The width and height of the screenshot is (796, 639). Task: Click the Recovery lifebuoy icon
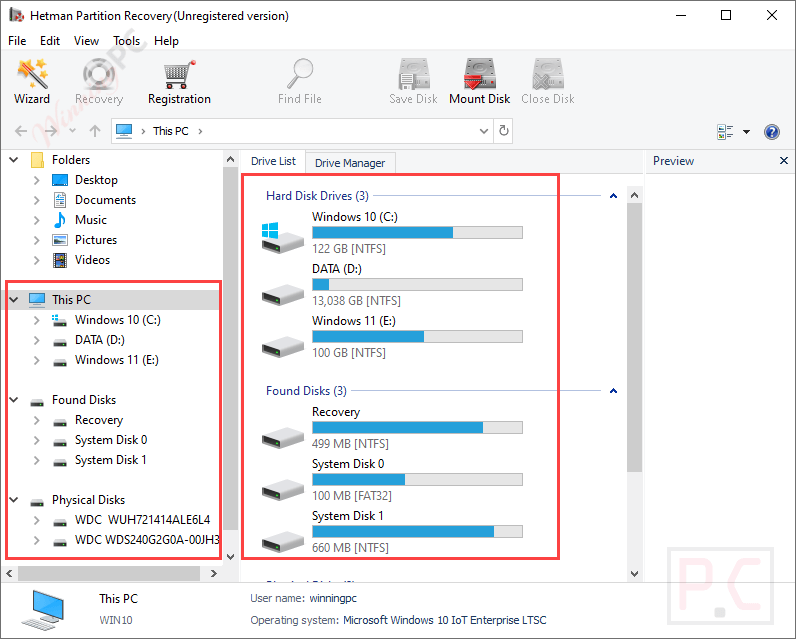99,74
